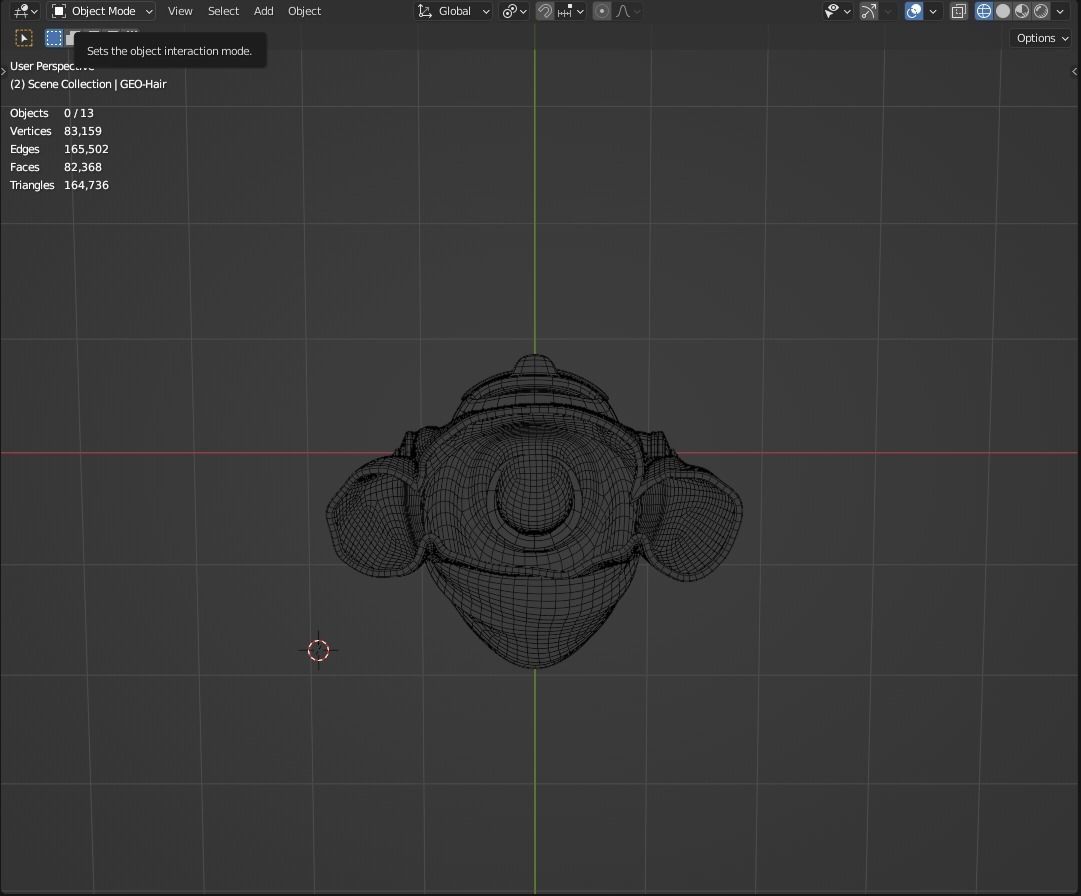Viewport: 1081px width, 896px height.
Task: Click the Triangles value '164,736'
Action: point(86,185)
